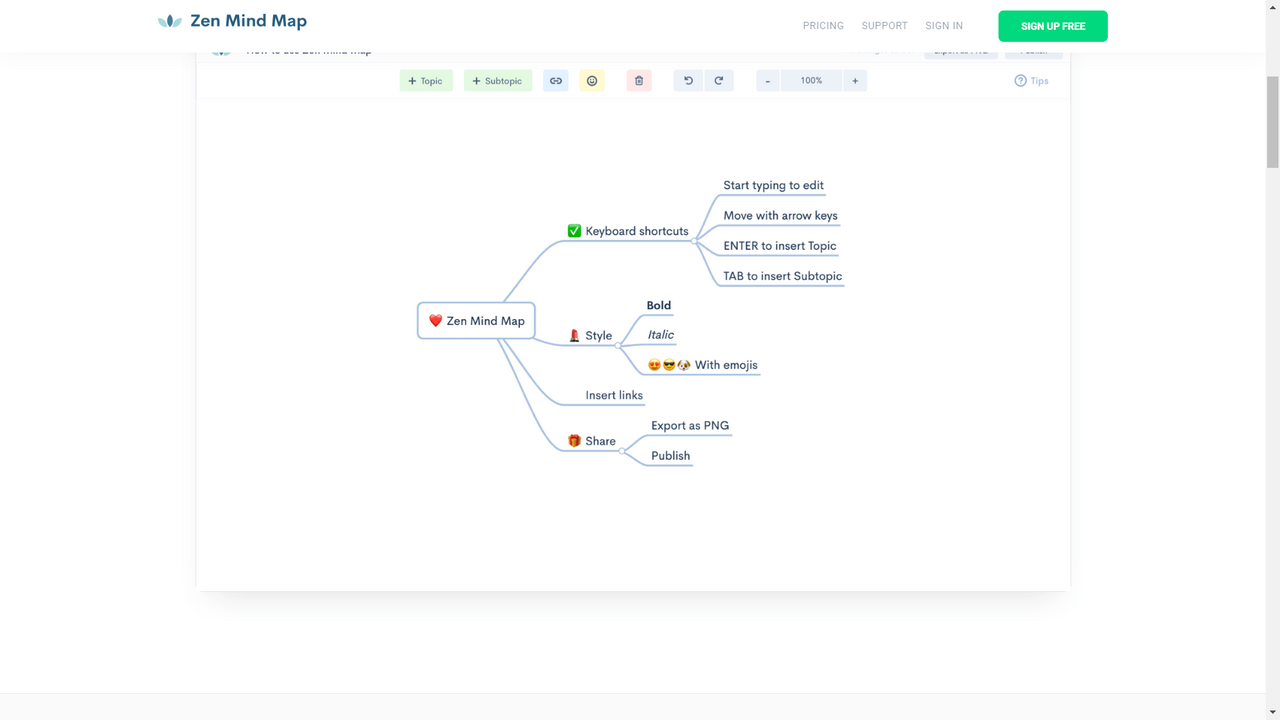Screen dimensions: 1280x720
Task: Click the Zen Mind Map brand title
Action: 248,21
